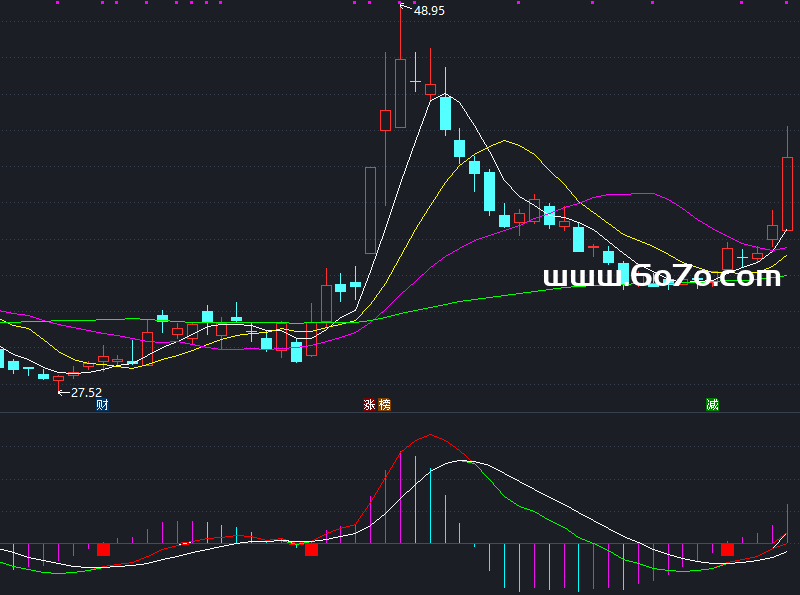Click the 27.52 low price label
Screen dimensions: 800x595
pyautogui.click(x=86, y=392)
